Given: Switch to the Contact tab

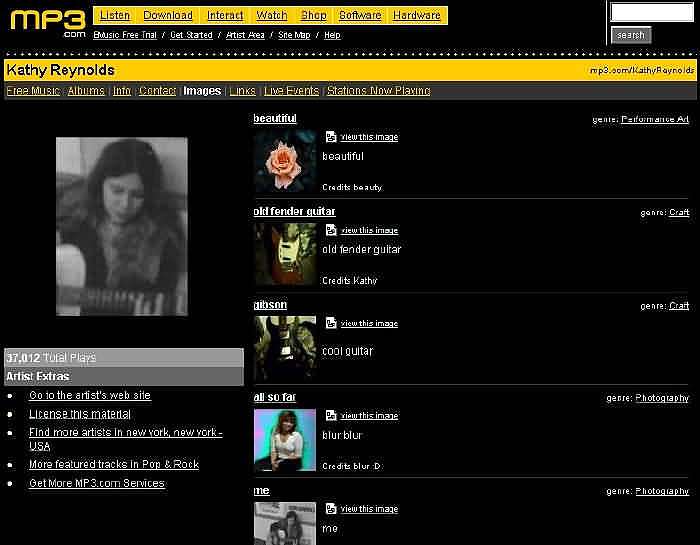Looking at the screenshot, I should tap(158, 91).
